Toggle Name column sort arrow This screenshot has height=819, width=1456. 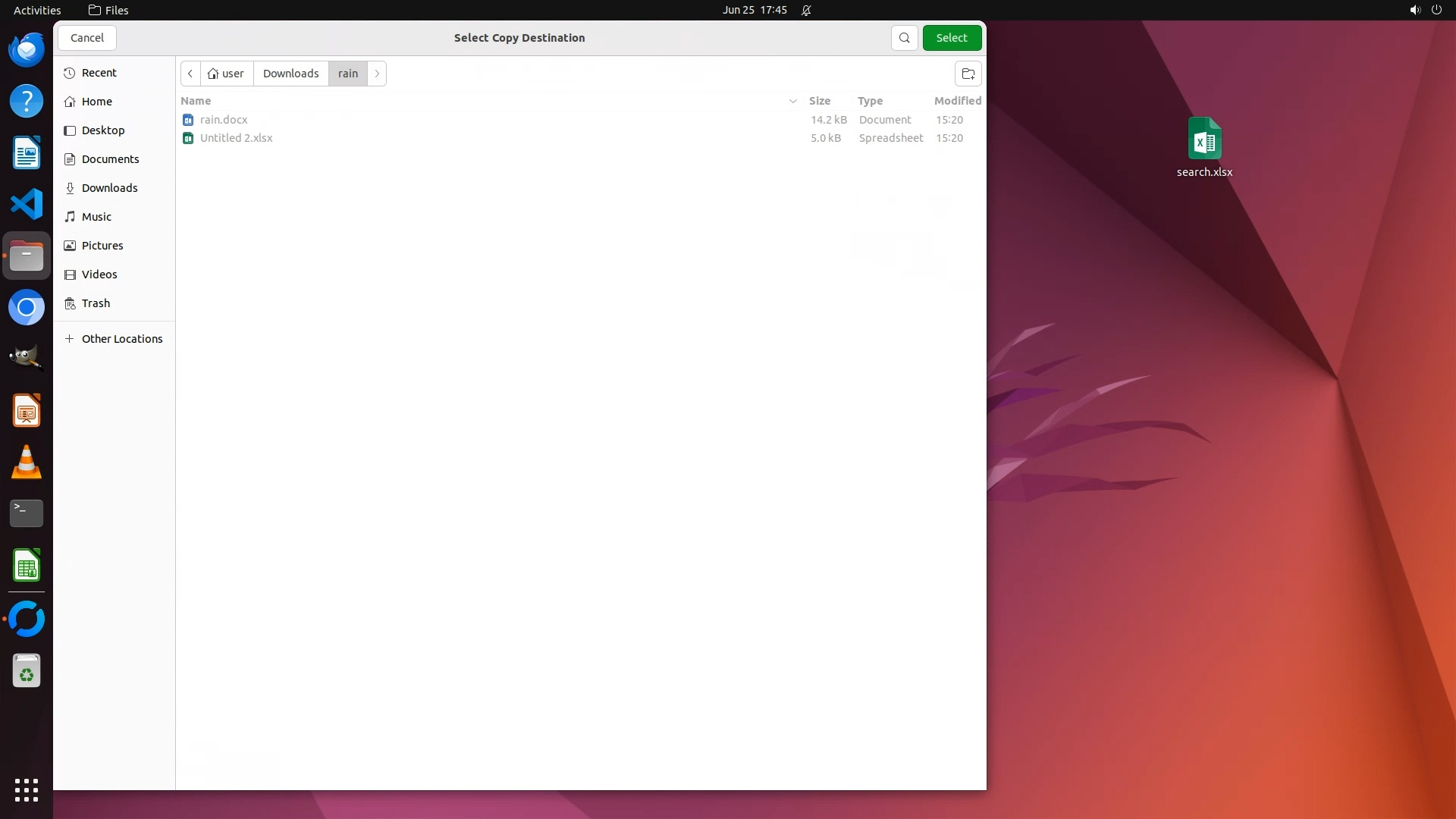[x=792, y=101]
